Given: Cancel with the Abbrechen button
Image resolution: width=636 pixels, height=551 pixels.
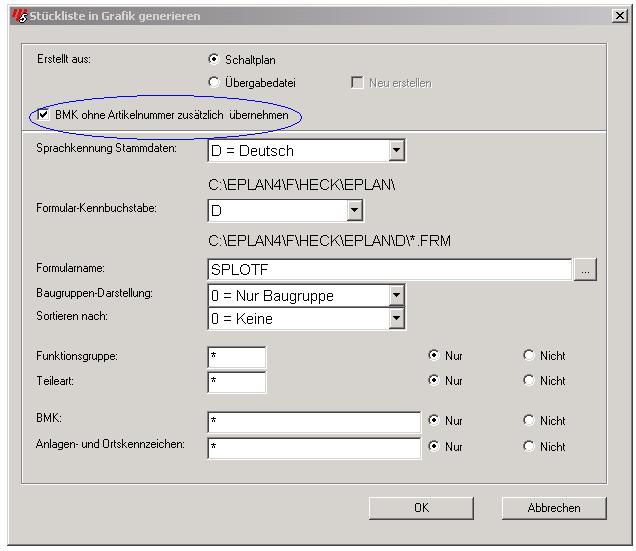Looking at the screenshot, I should (x=554, y=508).
